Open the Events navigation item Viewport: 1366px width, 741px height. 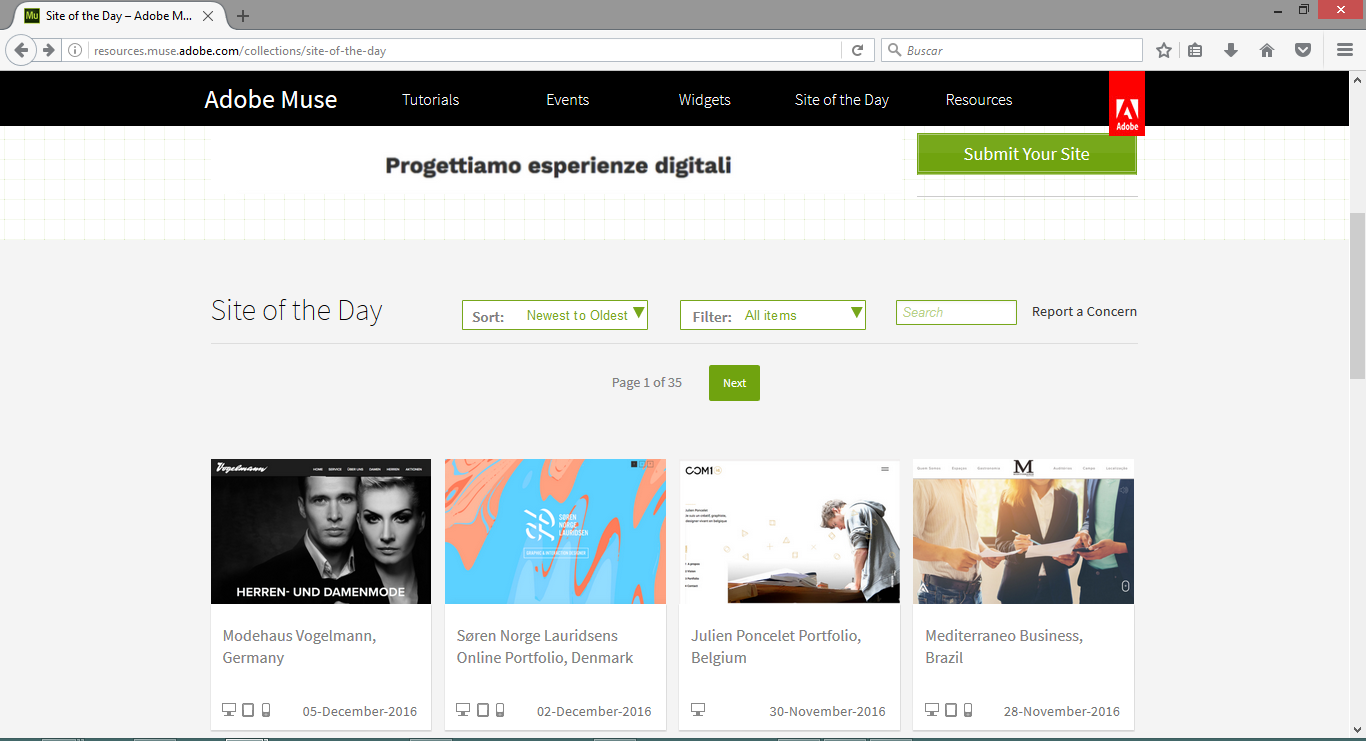click(567, 100)
